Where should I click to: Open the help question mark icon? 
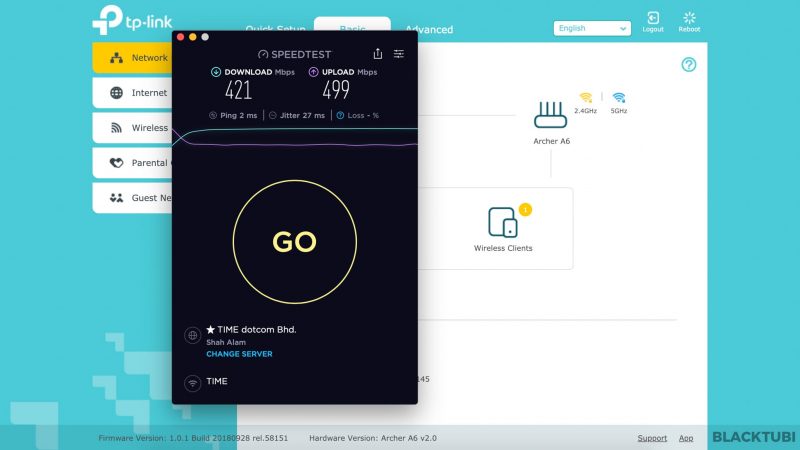pyautogui.click(x=689, y=65)
